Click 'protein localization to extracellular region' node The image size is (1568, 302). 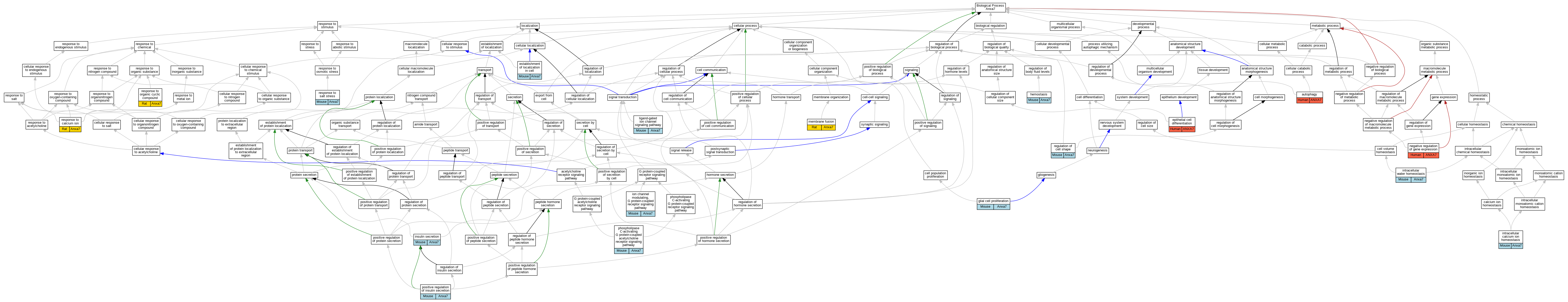tap(232, 125)
